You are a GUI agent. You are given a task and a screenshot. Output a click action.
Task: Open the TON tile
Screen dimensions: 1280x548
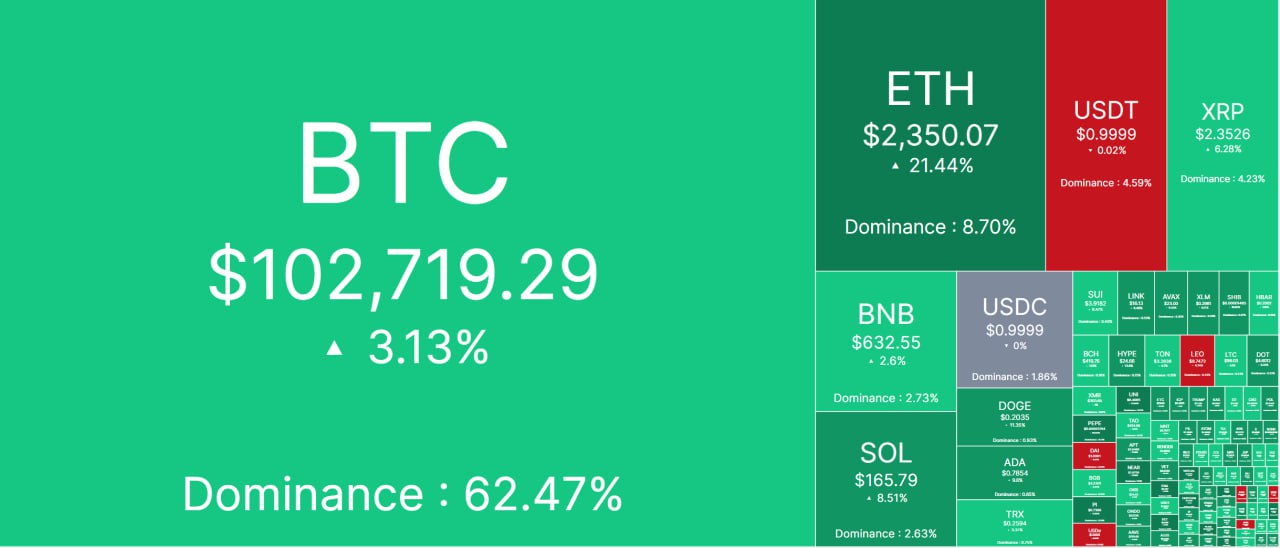[1162, 361]
